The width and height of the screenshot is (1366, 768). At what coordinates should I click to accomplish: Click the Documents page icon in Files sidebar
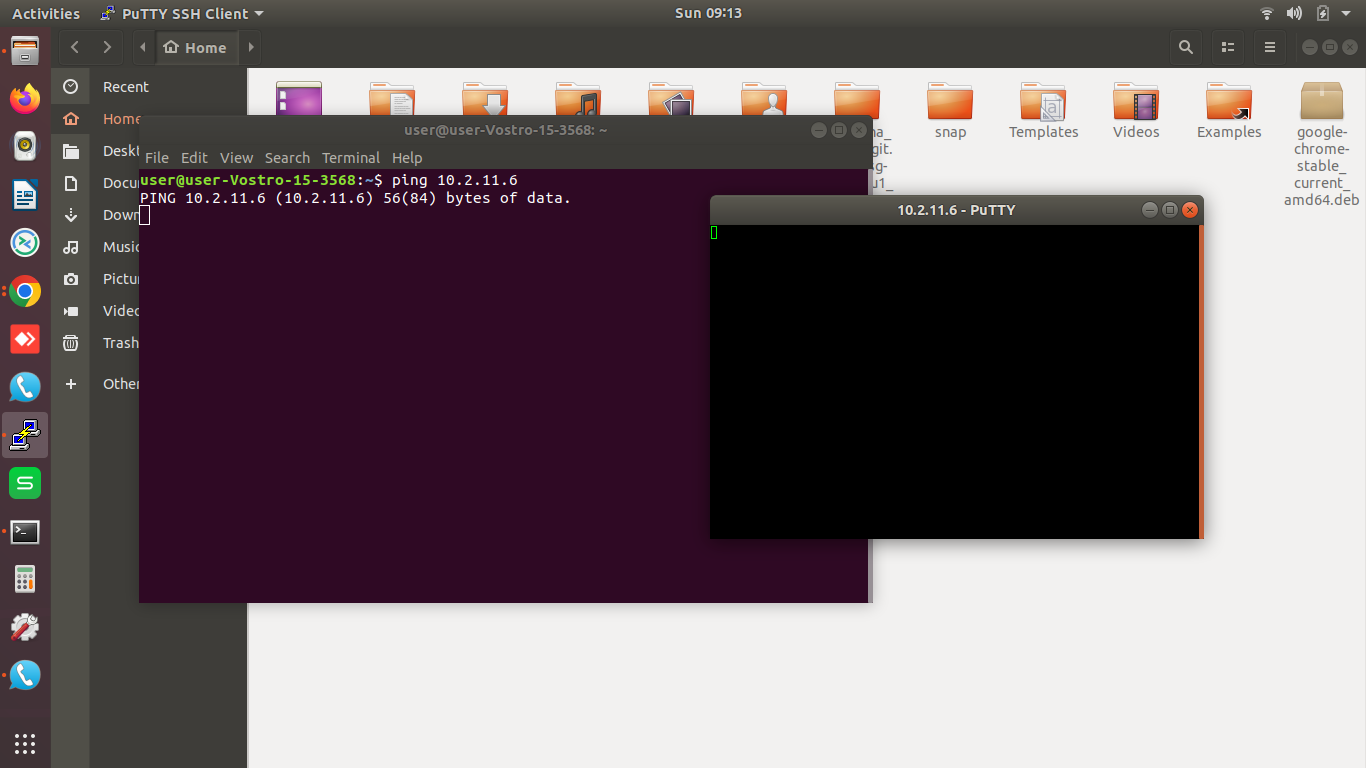pos(70,183)
